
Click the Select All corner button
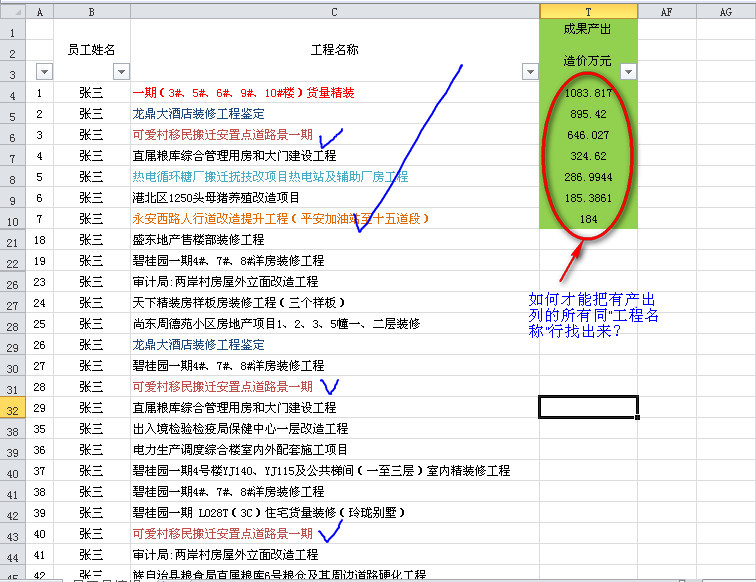(12, 11)
